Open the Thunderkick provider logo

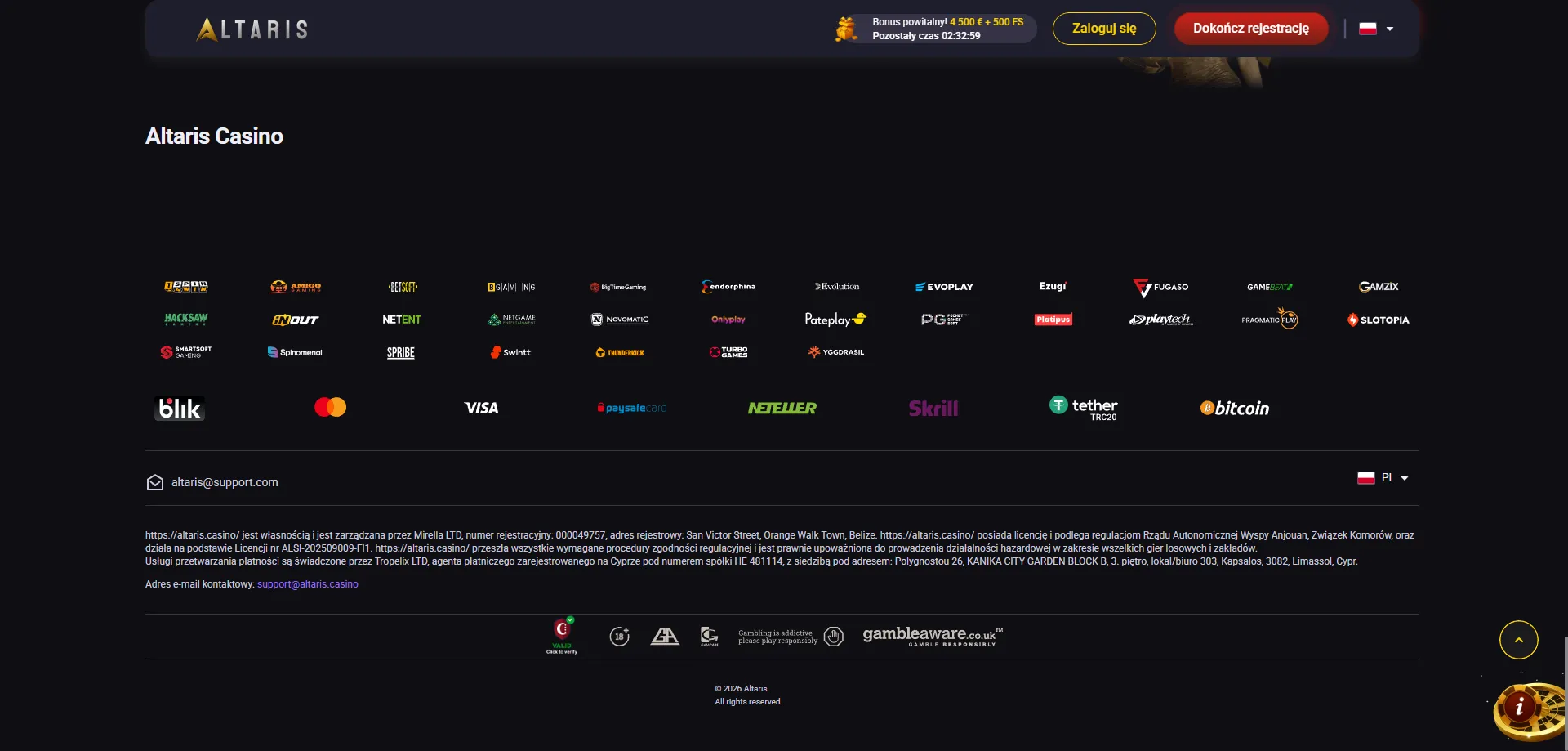click(620, 353)
